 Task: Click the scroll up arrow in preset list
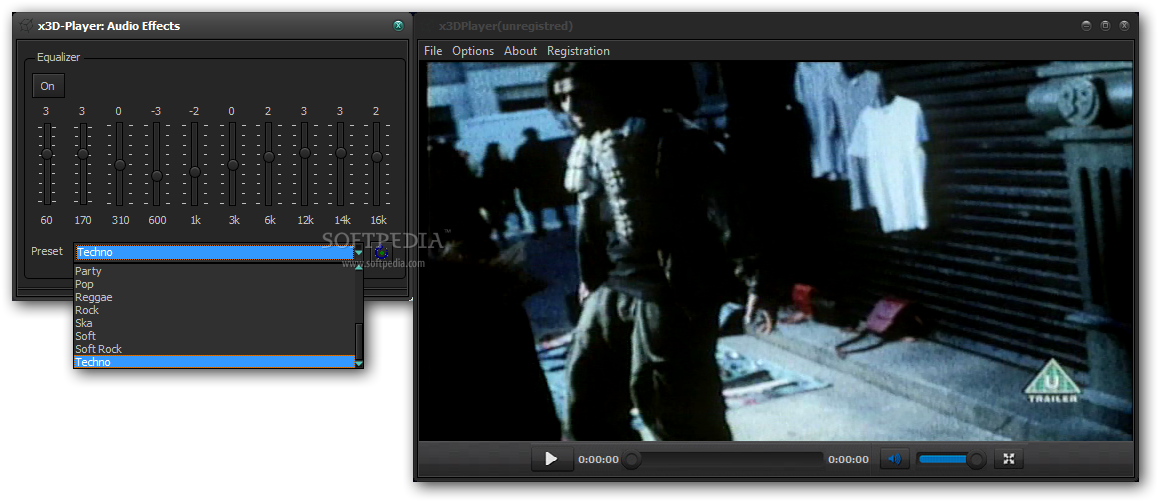358,269
